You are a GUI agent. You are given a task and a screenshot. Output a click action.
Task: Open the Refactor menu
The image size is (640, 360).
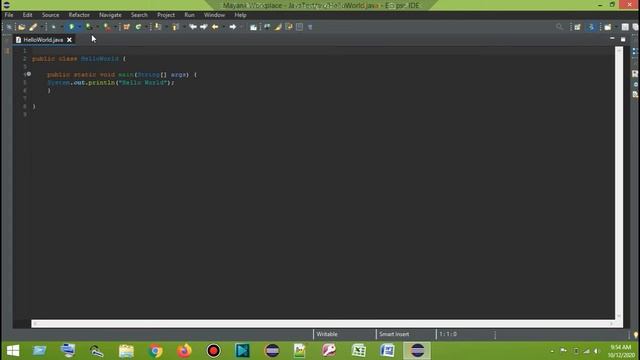point(79,15)
